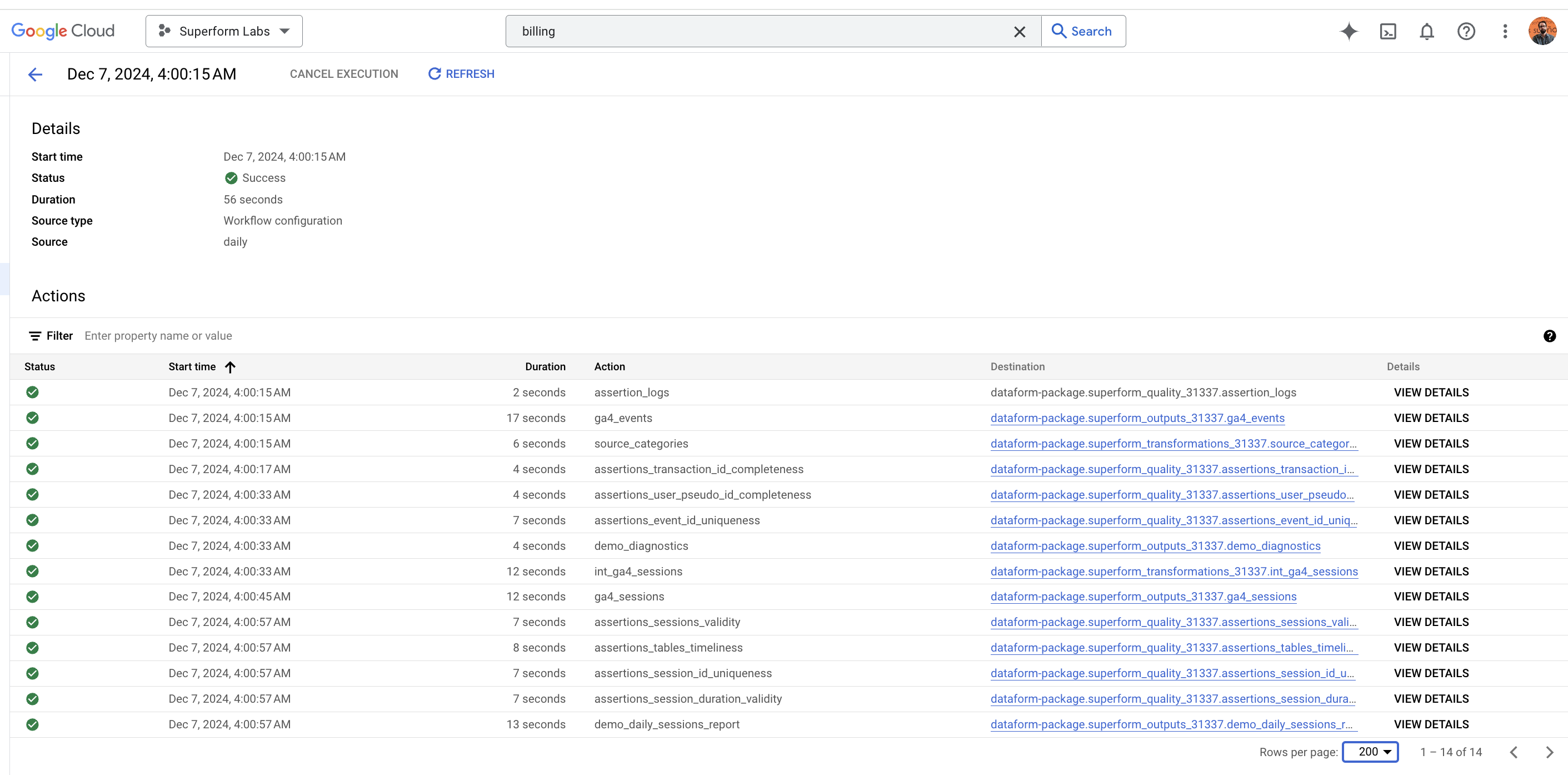Open the table help icon
The image size is (1568, 775).
(x=1549, y=336)
